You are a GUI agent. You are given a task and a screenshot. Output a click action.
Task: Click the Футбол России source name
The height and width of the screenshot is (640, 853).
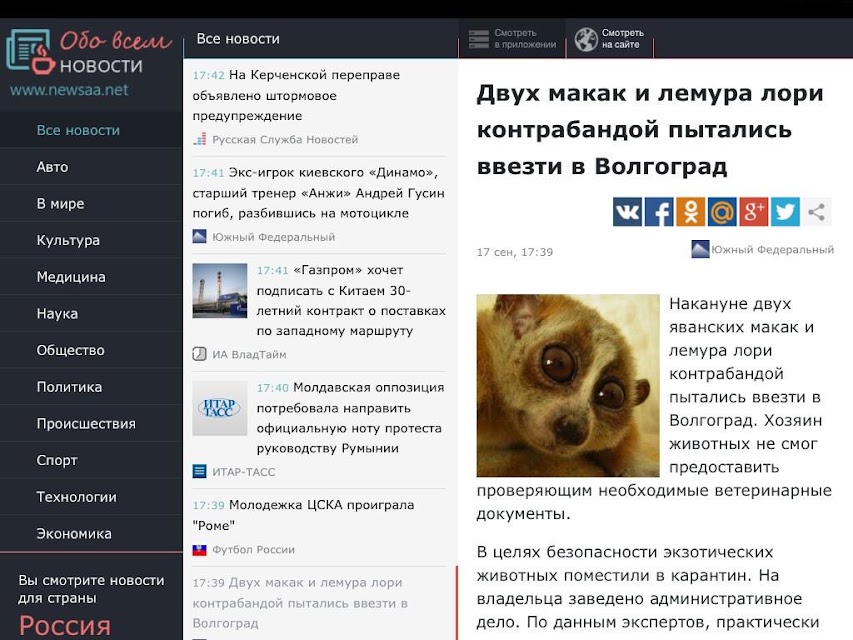click(254, 550)
